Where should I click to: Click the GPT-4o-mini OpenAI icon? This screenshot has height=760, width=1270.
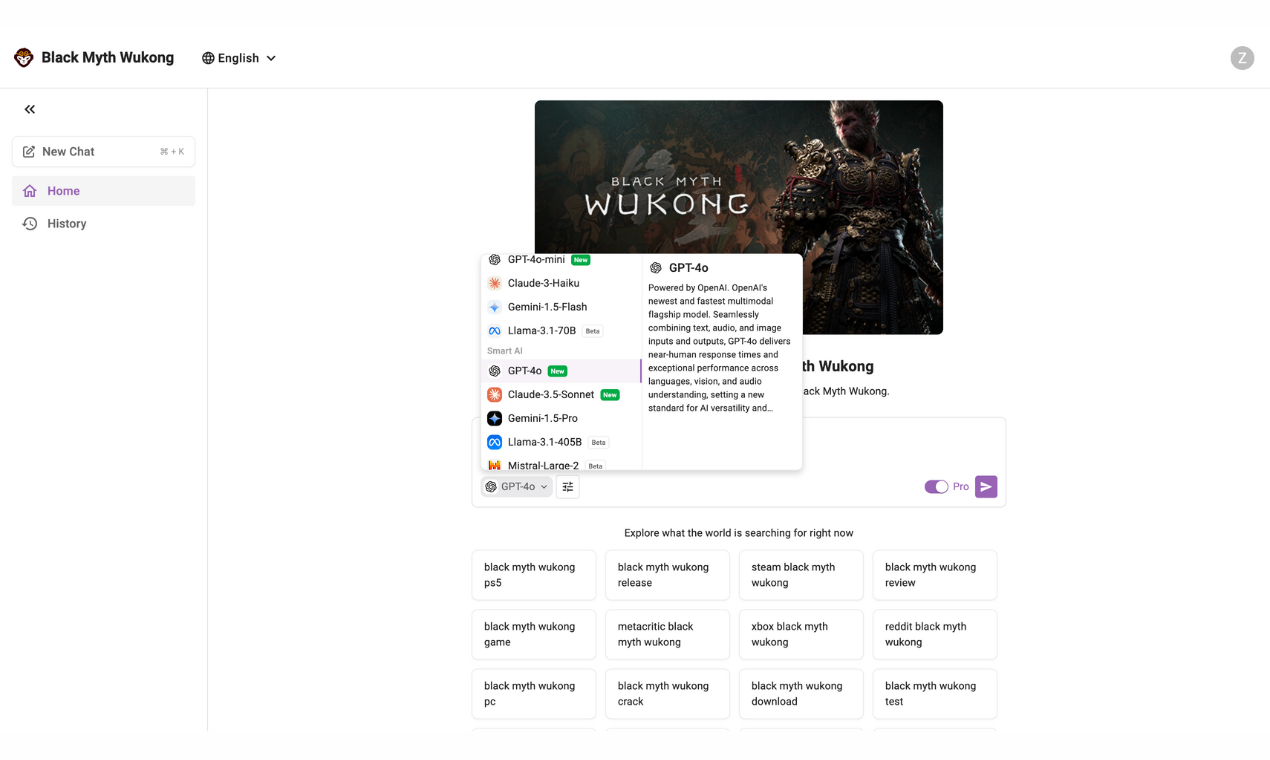pyautogui.click(x=494, y=260)
